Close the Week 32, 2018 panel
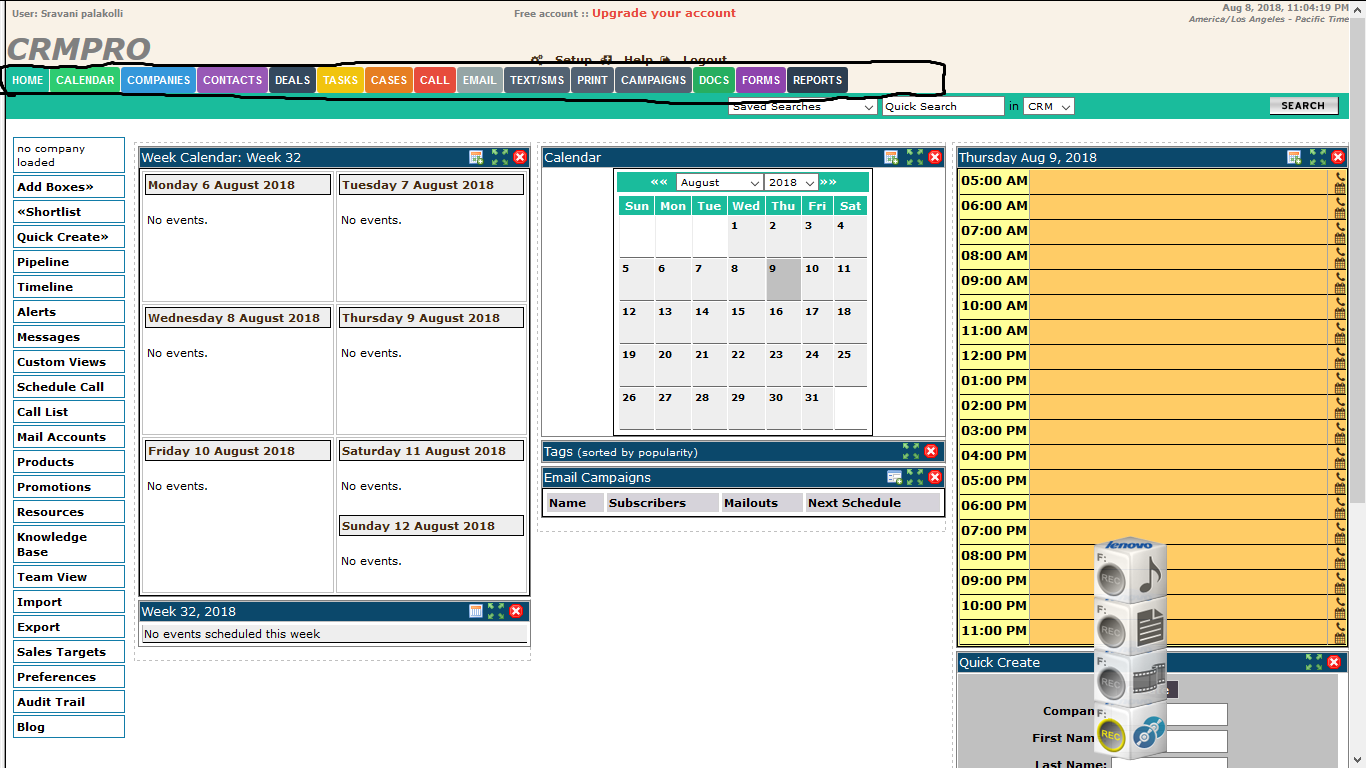Viewport: 1366px width, 768px height. point(516,611)
